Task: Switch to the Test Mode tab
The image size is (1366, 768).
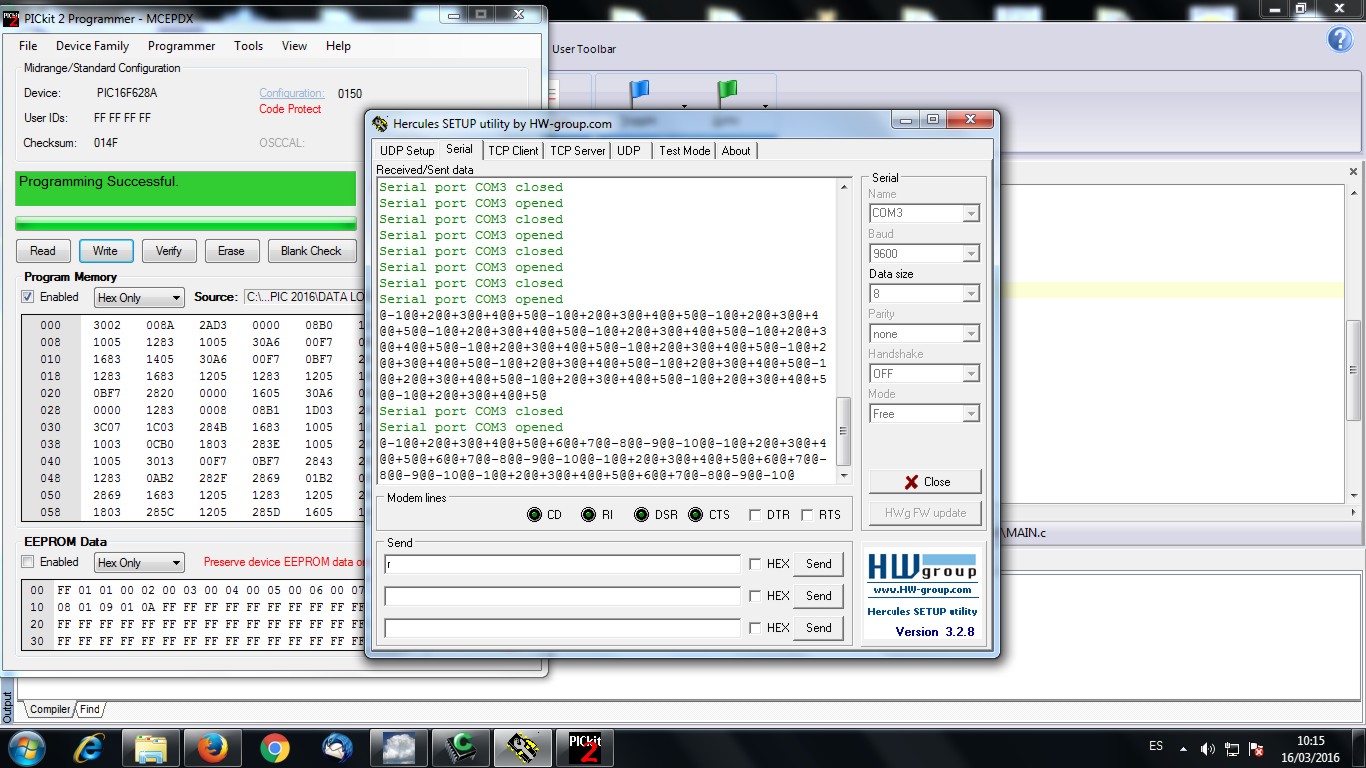Action: click(684, 150)
